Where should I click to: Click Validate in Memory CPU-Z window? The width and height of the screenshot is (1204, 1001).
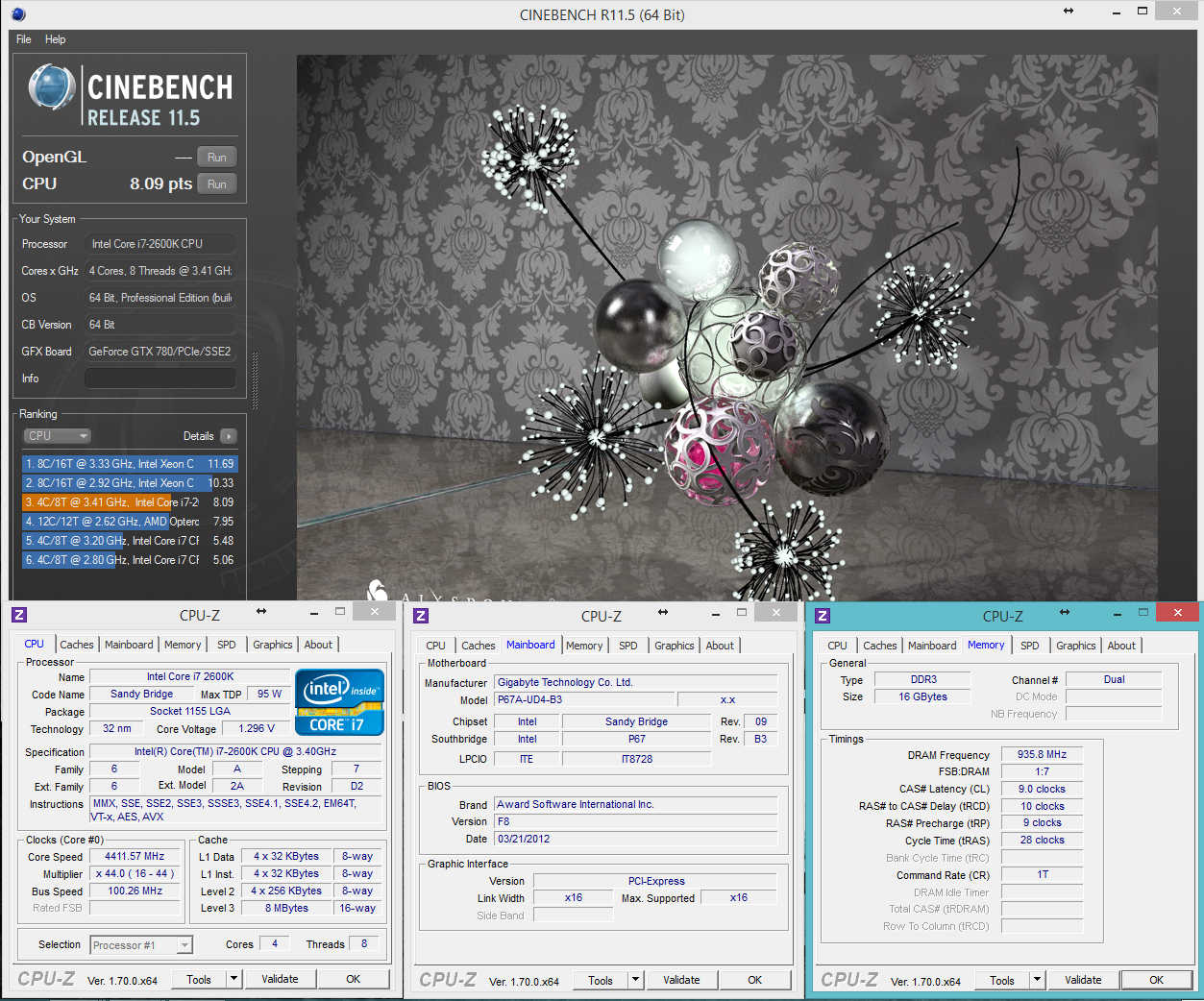1083,980
